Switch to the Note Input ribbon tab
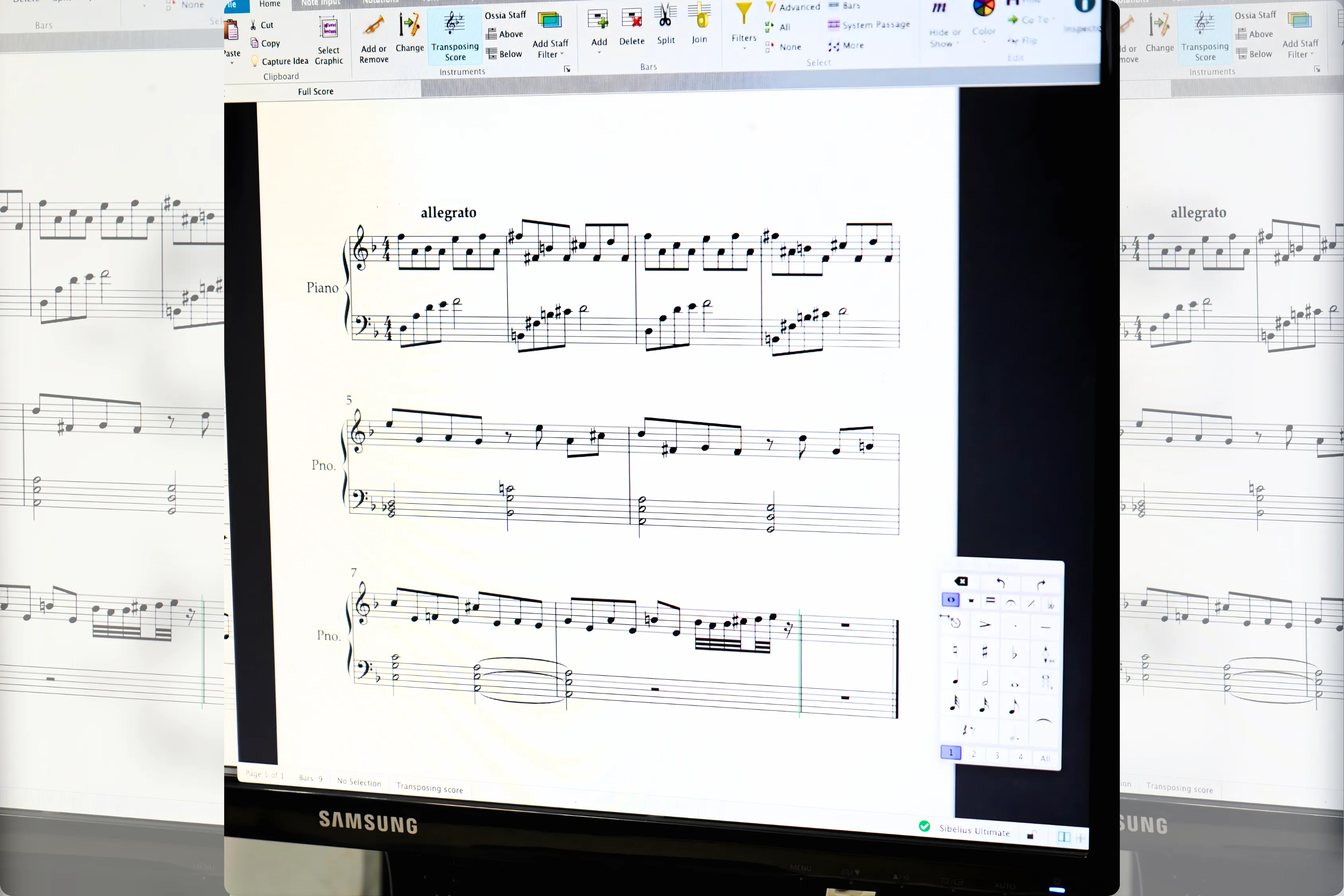This screenshot has width=1344, height=896. 320,3
